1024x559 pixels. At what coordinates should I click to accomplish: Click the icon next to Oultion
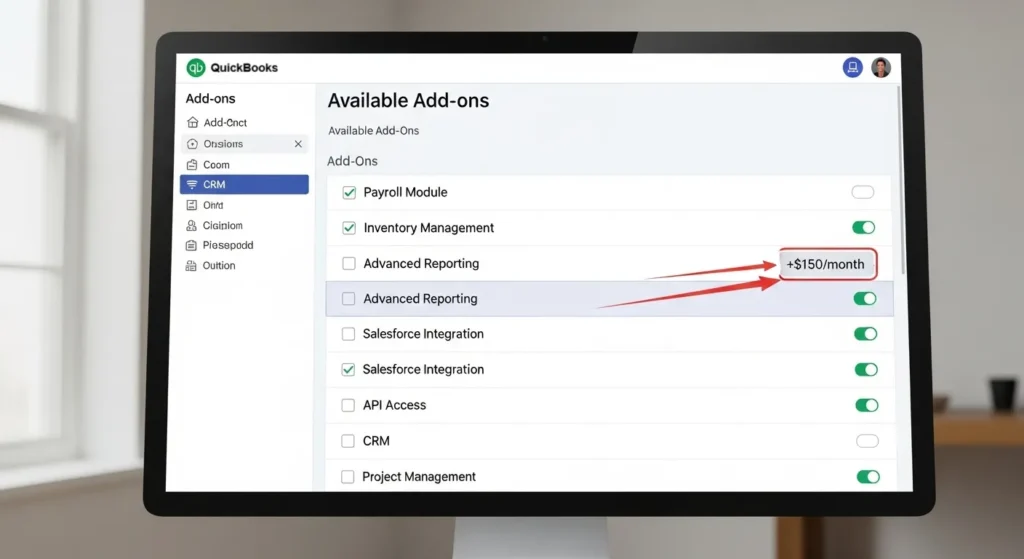[x=192, y=266]
